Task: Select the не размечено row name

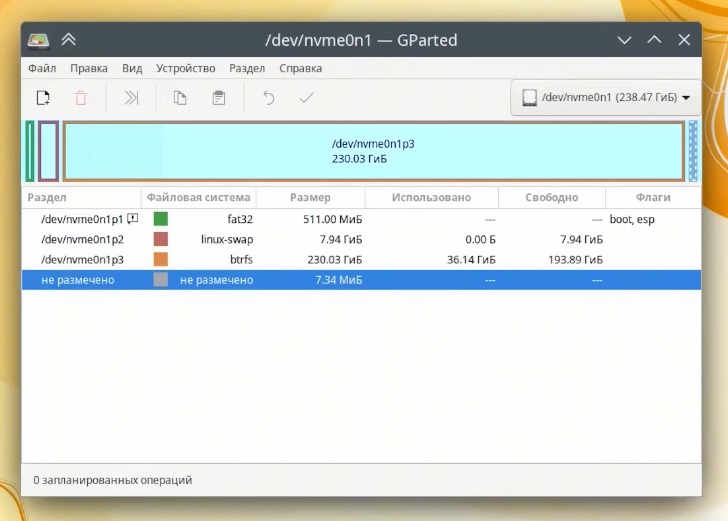Action: point(78,280)
